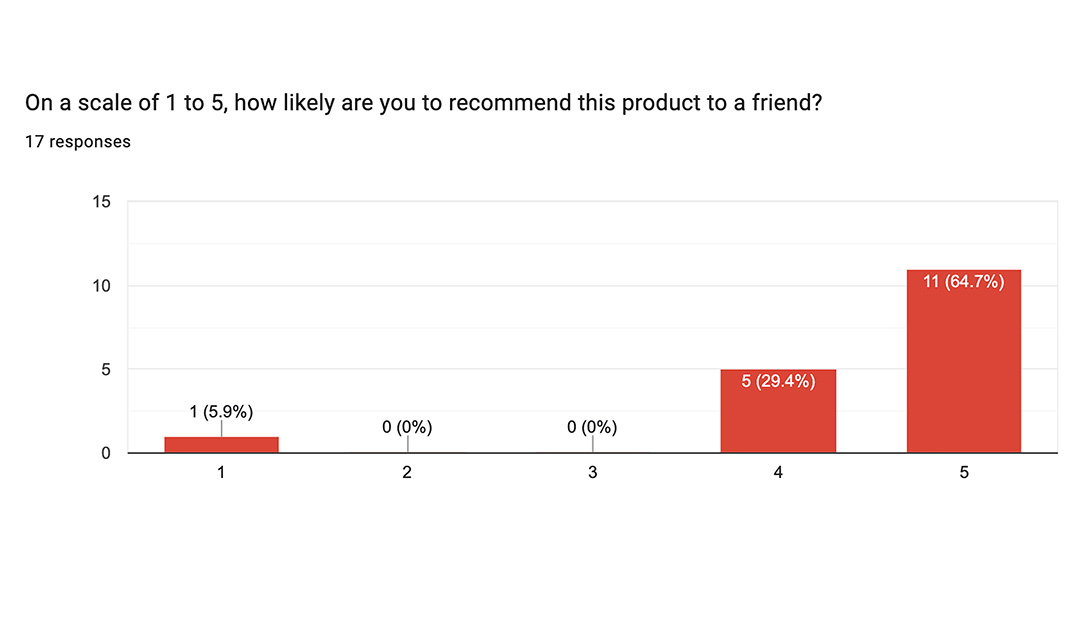The image size is (1080, 630).
Task: Click the y-axis value "0"
Action: (x=106, y=453)
